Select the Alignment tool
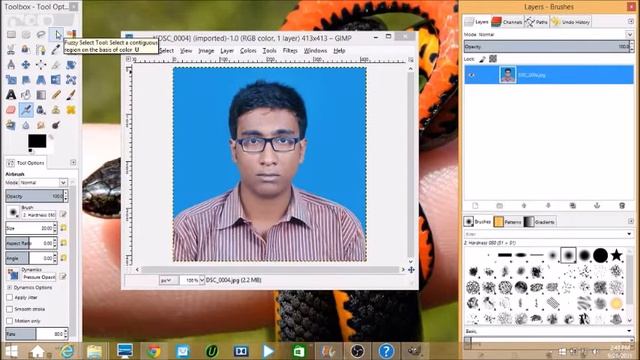 pos(41,65)
